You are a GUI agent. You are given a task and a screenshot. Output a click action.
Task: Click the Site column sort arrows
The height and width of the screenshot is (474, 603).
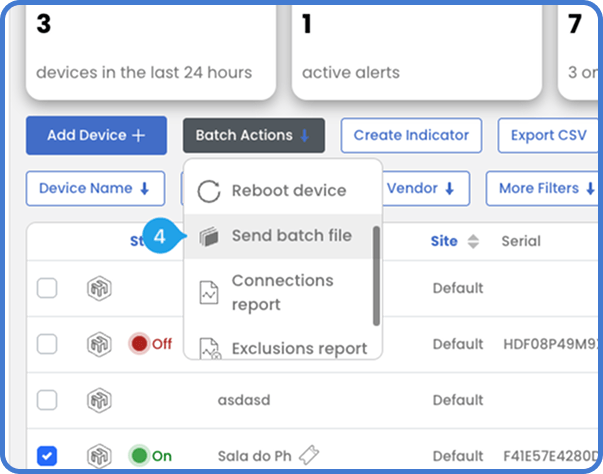[473, 241]
